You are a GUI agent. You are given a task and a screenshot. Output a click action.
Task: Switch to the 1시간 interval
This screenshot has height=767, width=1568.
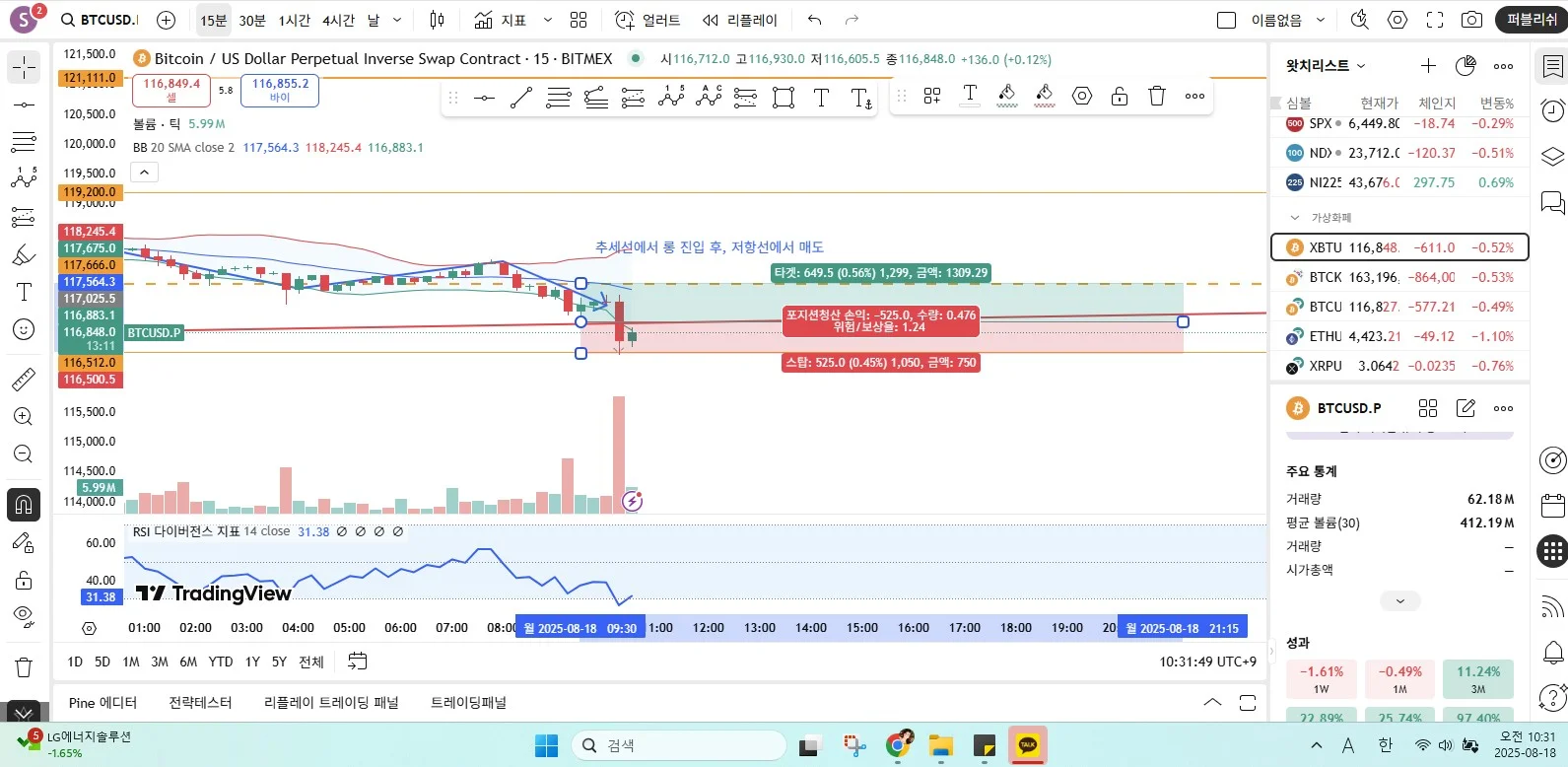(x=295, y=20)
